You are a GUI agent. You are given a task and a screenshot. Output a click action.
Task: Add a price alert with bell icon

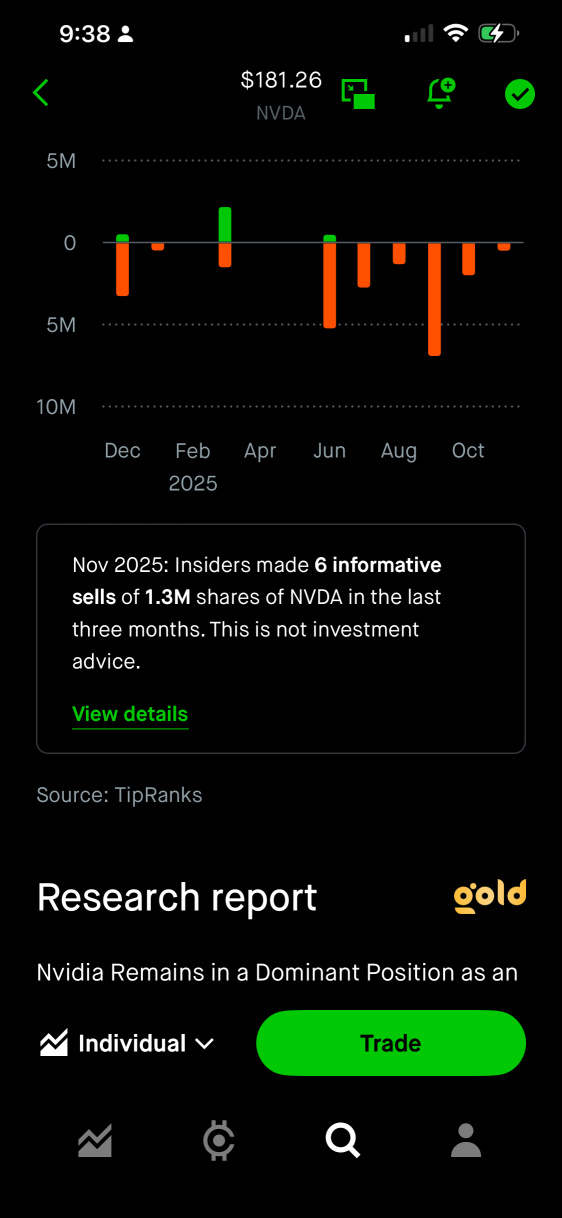click(440, 93)
